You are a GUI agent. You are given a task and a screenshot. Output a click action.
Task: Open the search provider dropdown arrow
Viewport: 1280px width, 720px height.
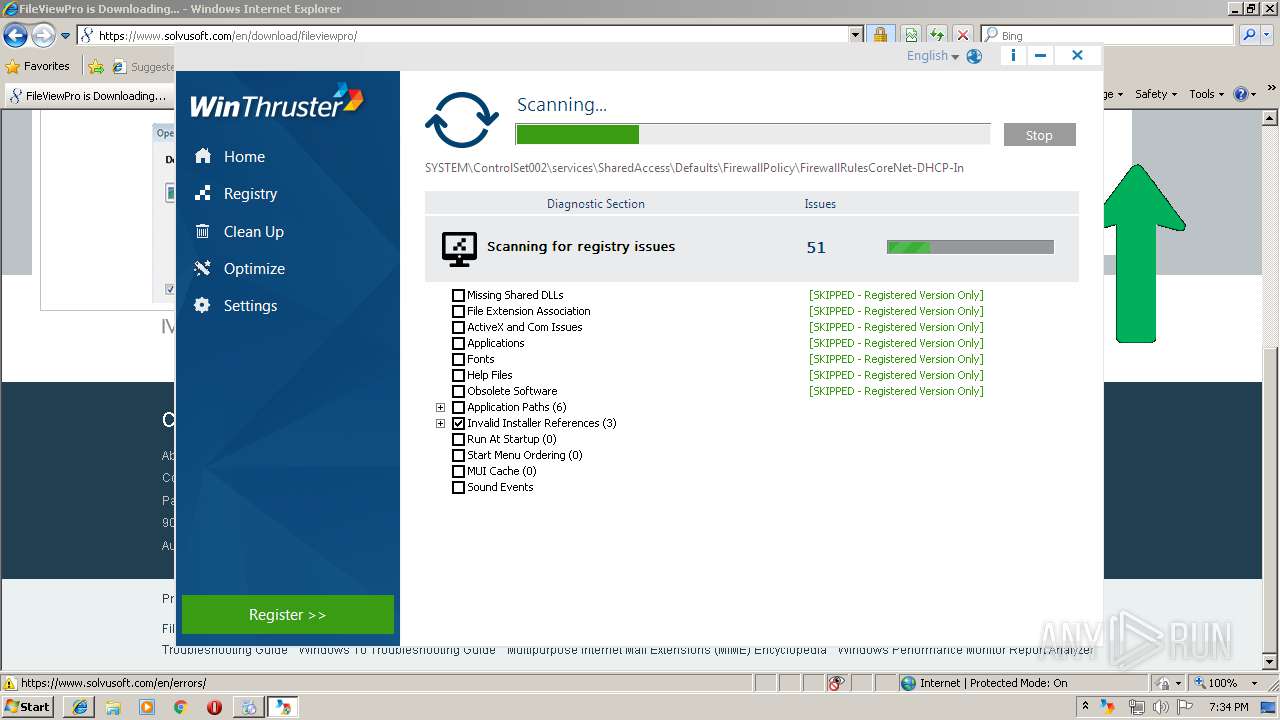(x=1268, y=35)
